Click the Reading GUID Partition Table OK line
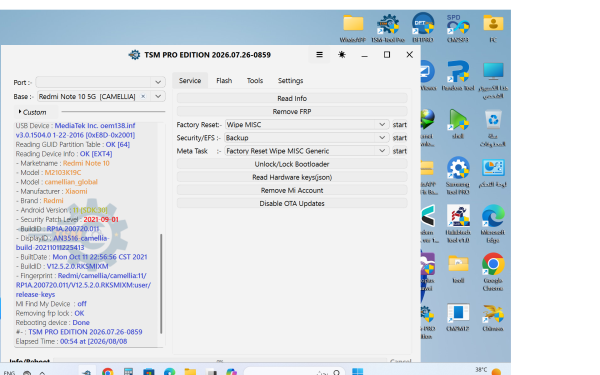 (x=73, y=144)
